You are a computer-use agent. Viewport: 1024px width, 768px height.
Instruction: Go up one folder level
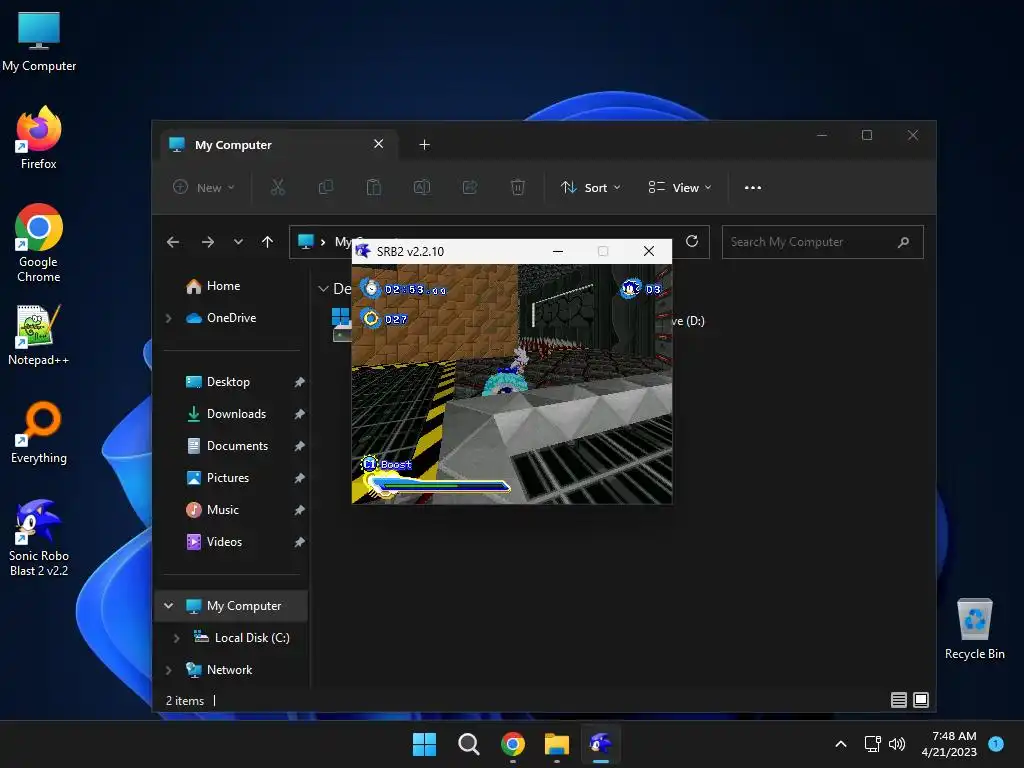tap(267, 242)
